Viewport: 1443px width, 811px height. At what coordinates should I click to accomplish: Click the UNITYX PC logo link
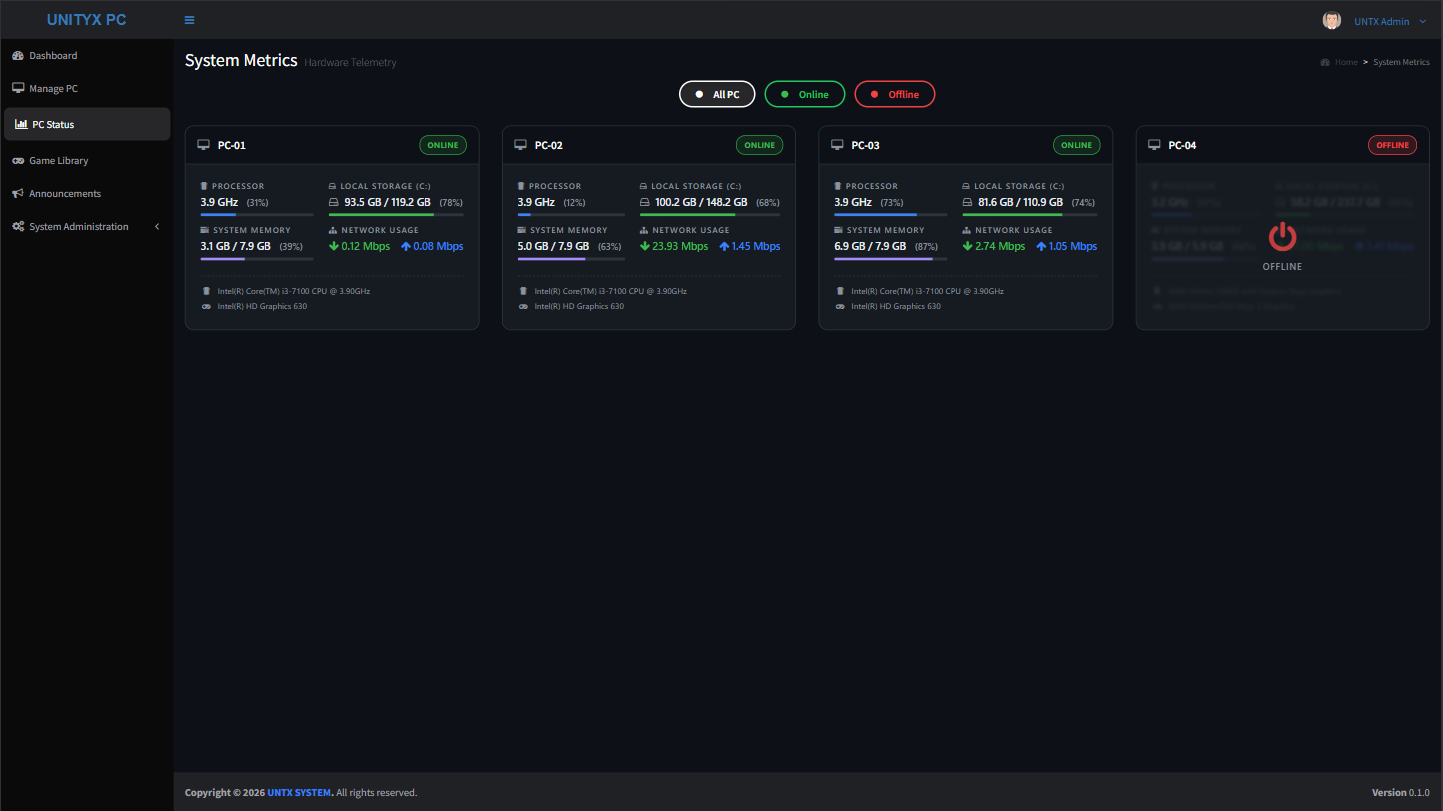point(87,20)
